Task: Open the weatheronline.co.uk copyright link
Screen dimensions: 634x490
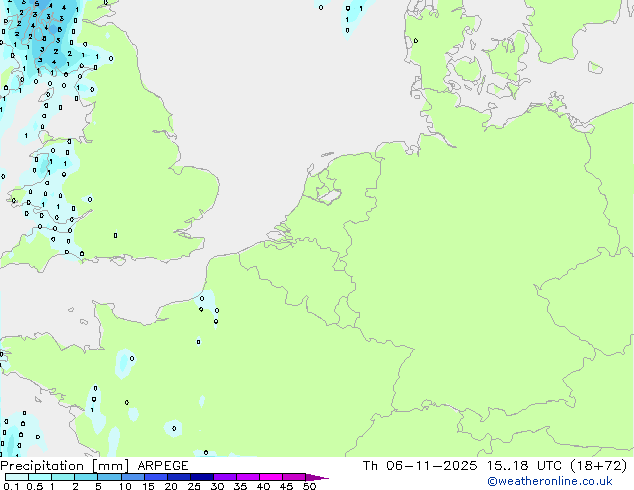Action: (x=550, y=481)
